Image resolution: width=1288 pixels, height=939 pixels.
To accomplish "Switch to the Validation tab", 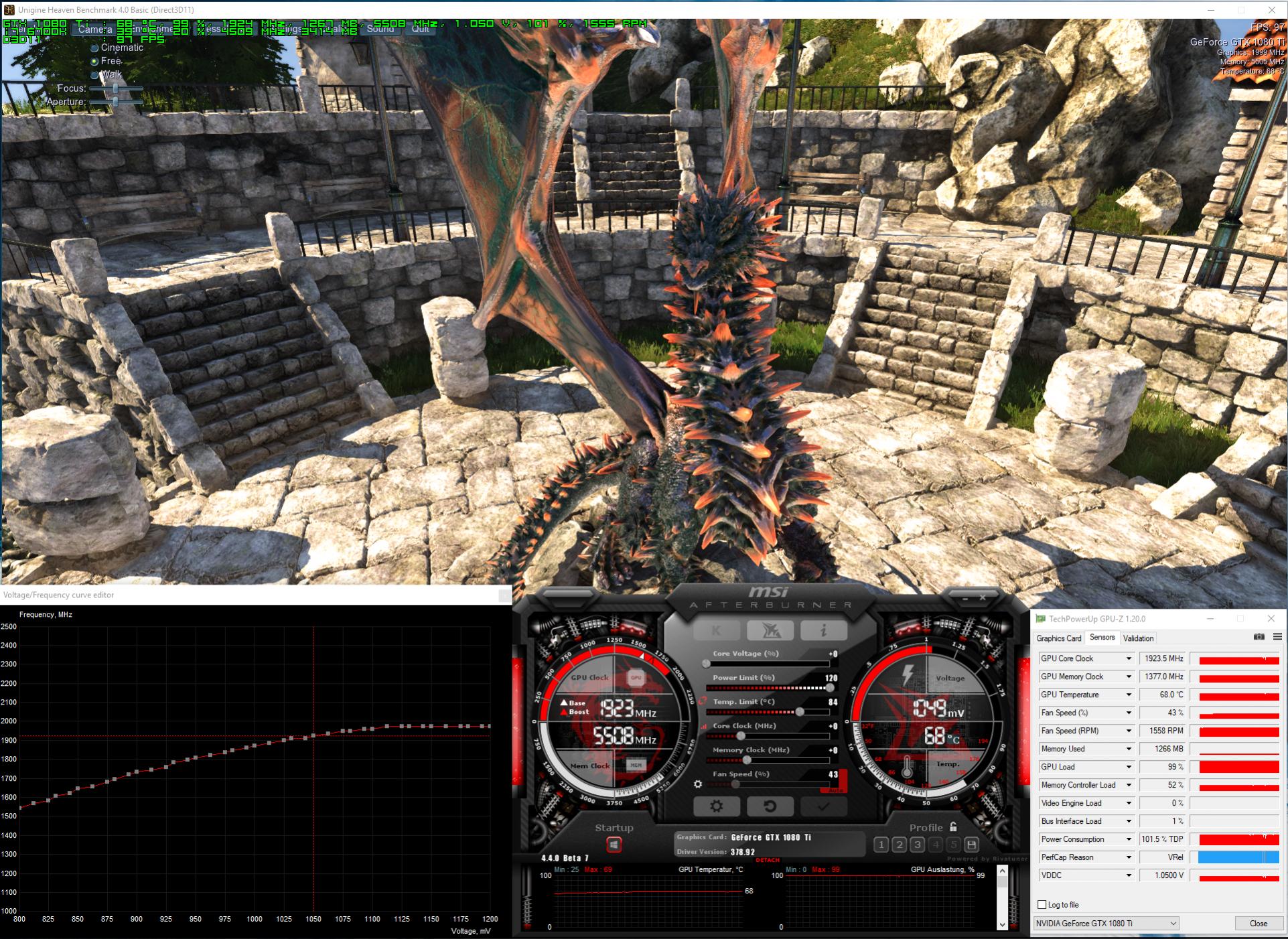I will pyautogui.click(x=1138, y=638).
